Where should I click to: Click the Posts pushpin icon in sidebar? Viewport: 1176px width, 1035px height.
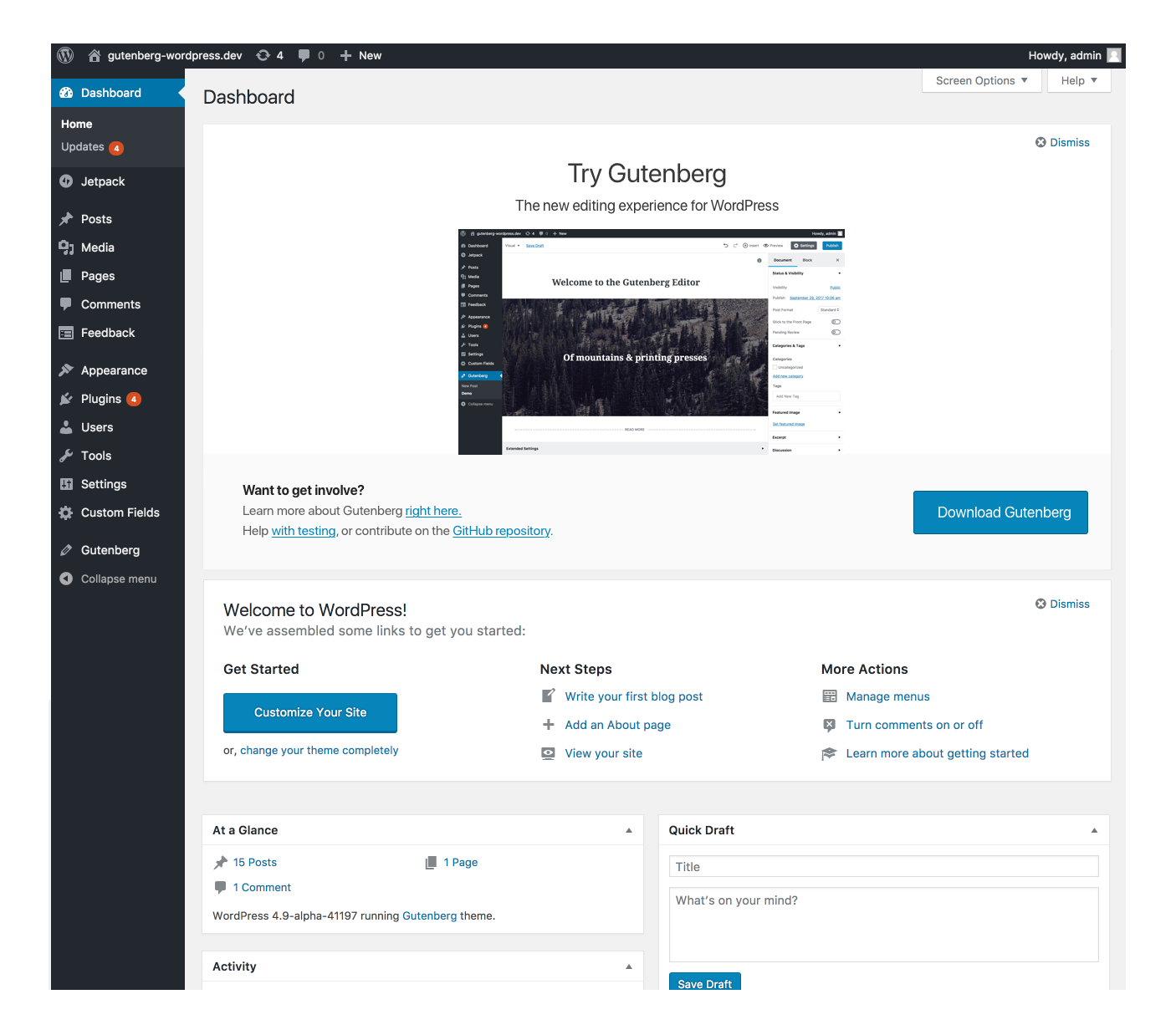click(66, 219)
